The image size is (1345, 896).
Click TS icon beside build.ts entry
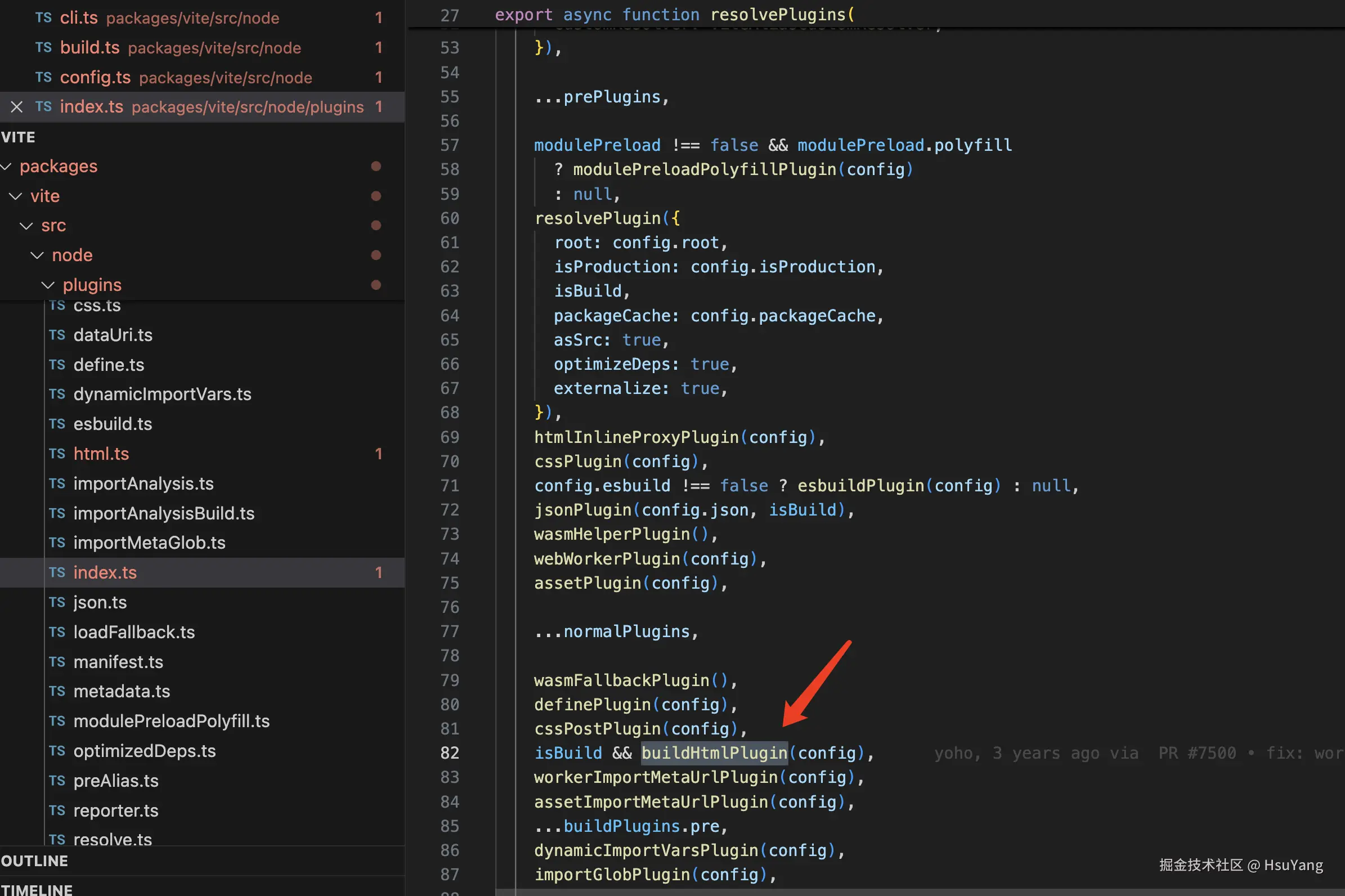43,47
